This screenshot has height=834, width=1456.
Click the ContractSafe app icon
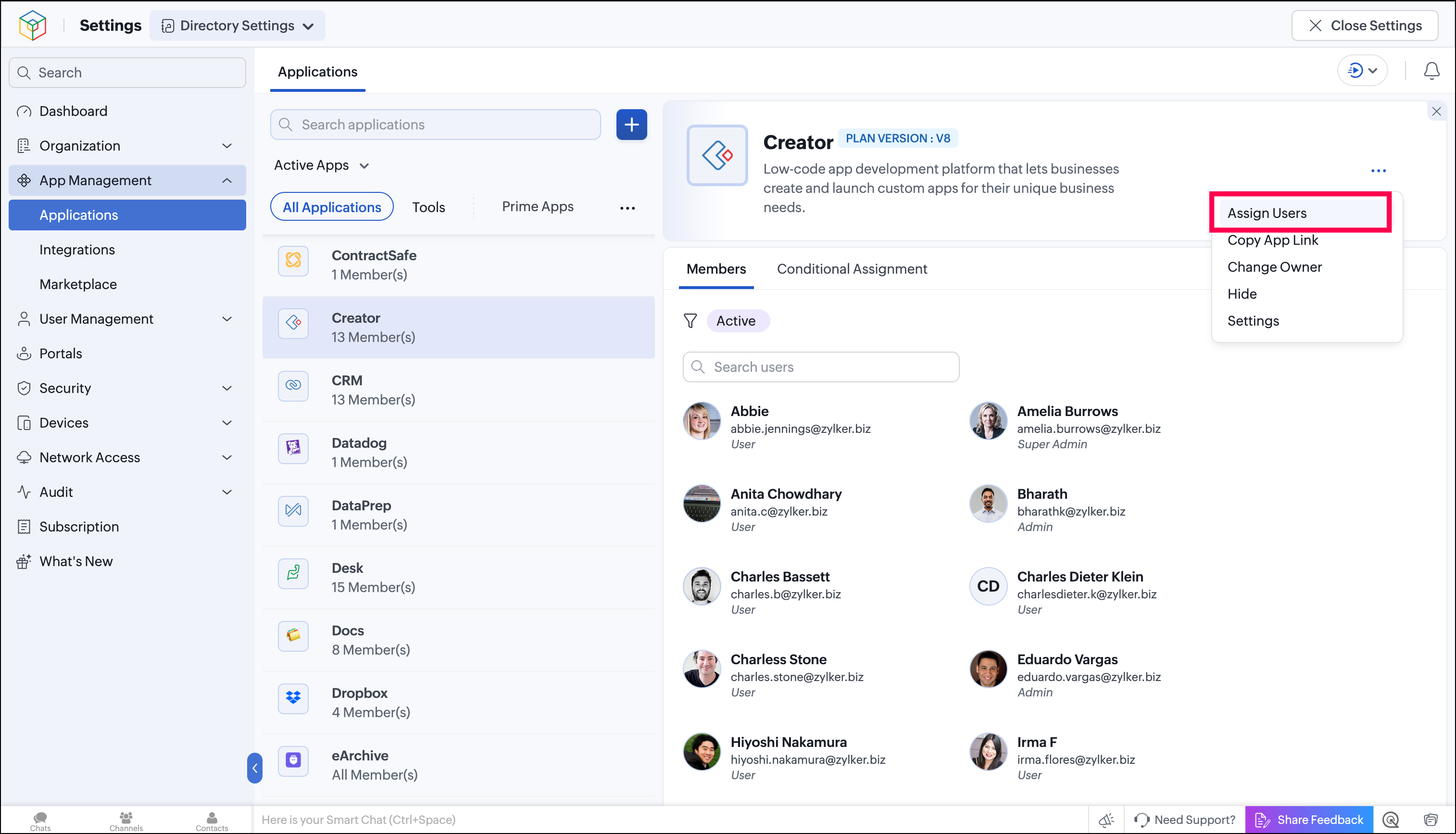pos(293,261)
